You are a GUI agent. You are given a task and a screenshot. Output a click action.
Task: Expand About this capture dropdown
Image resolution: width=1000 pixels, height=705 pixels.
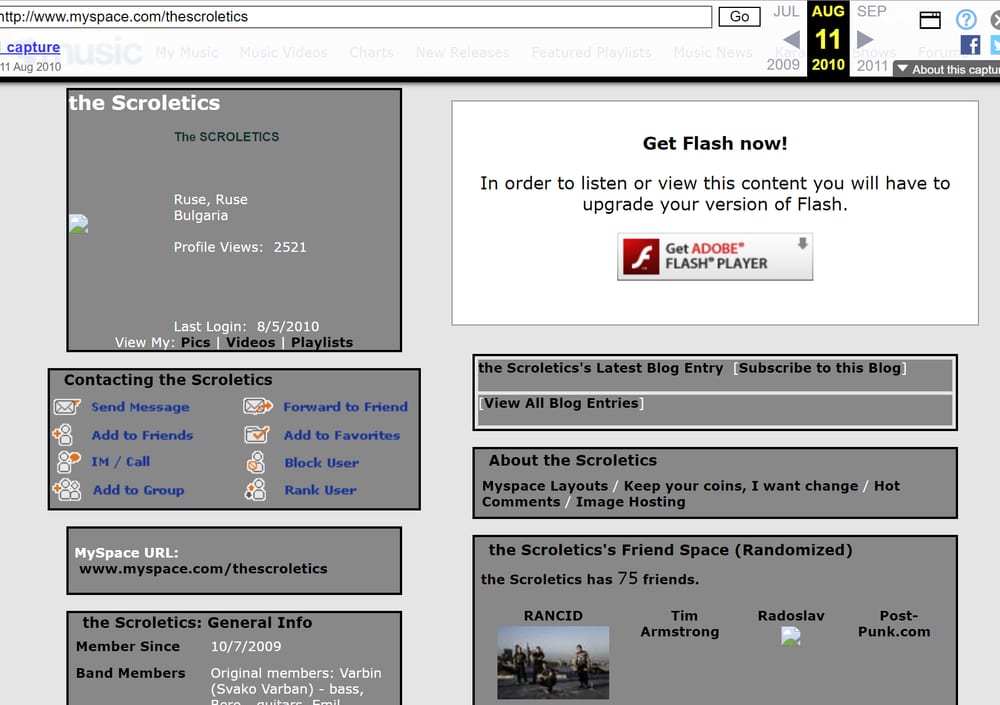coord(947,69)
